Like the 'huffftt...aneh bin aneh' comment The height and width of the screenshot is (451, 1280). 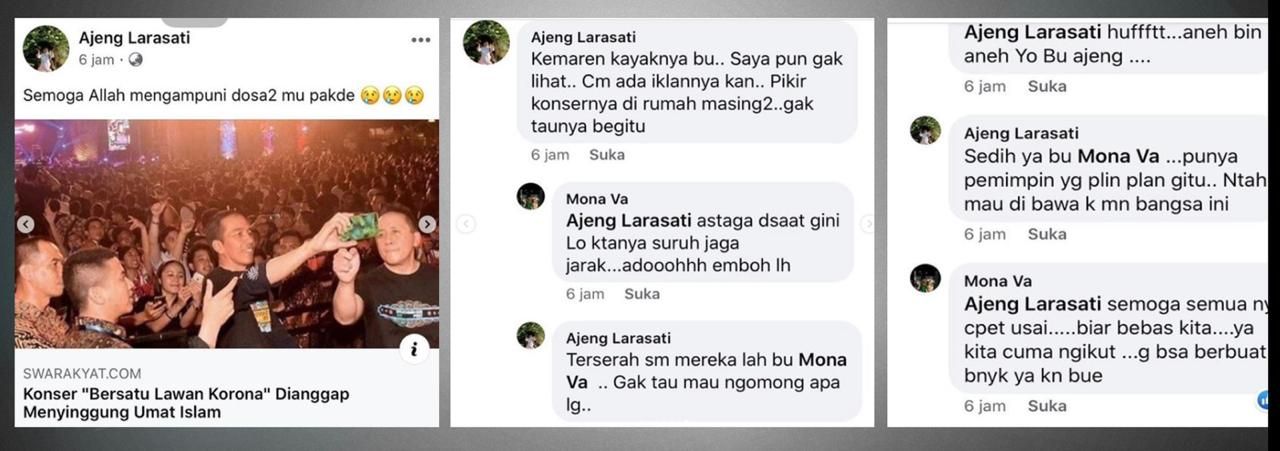pyautogui.click(x=1047, y=86)
